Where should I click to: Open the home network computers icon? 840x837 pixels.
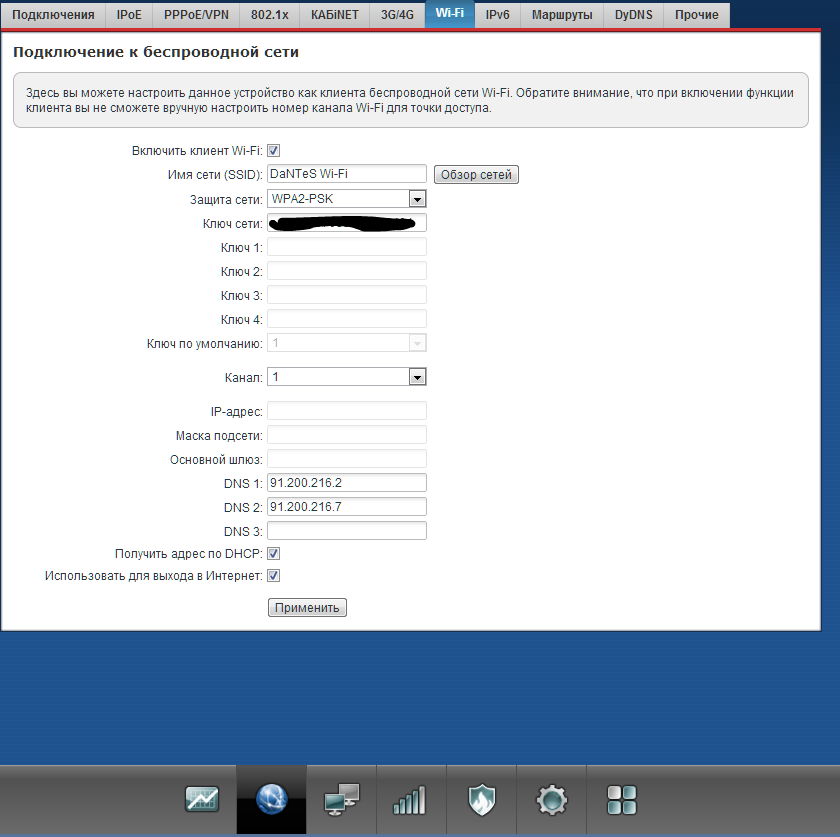pyautogui.click(x=341, y=799)
